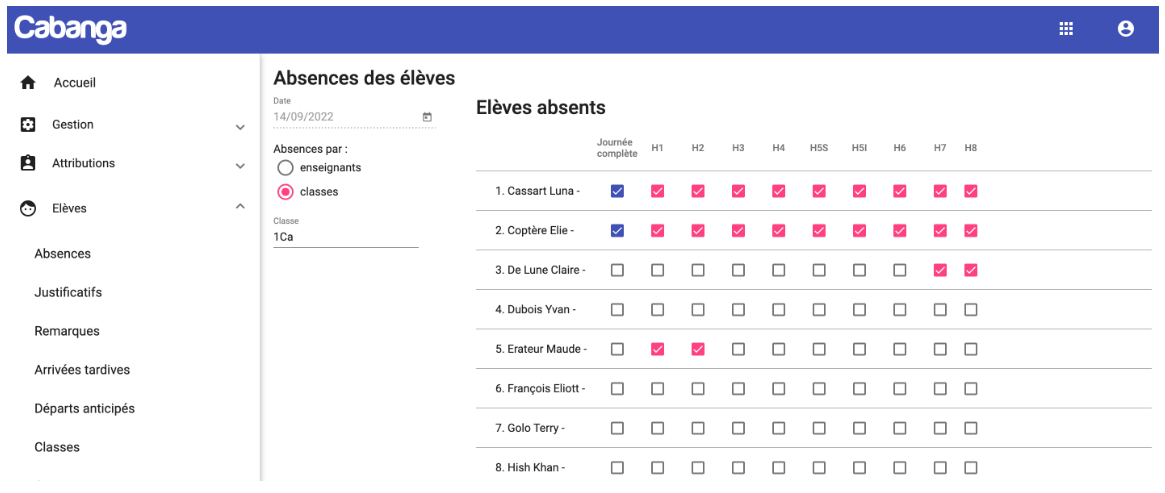This screenshot has width=1165, height=493.
Task: Select the classes radio option
Action: 285,192
